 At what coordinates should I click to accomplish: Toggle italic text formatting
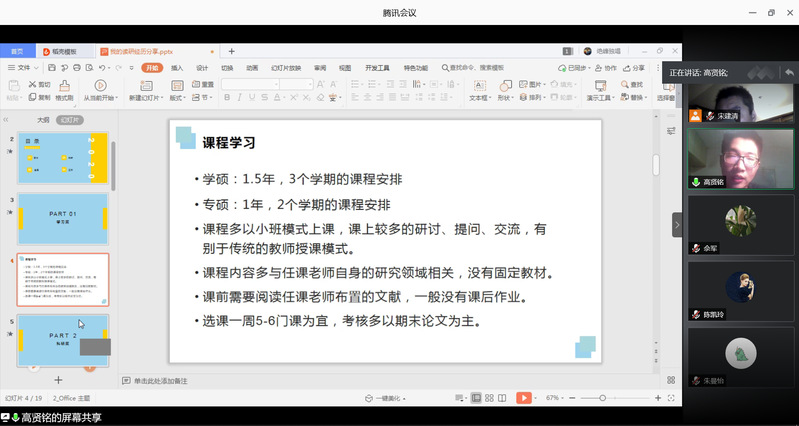(x=240, y=98)
